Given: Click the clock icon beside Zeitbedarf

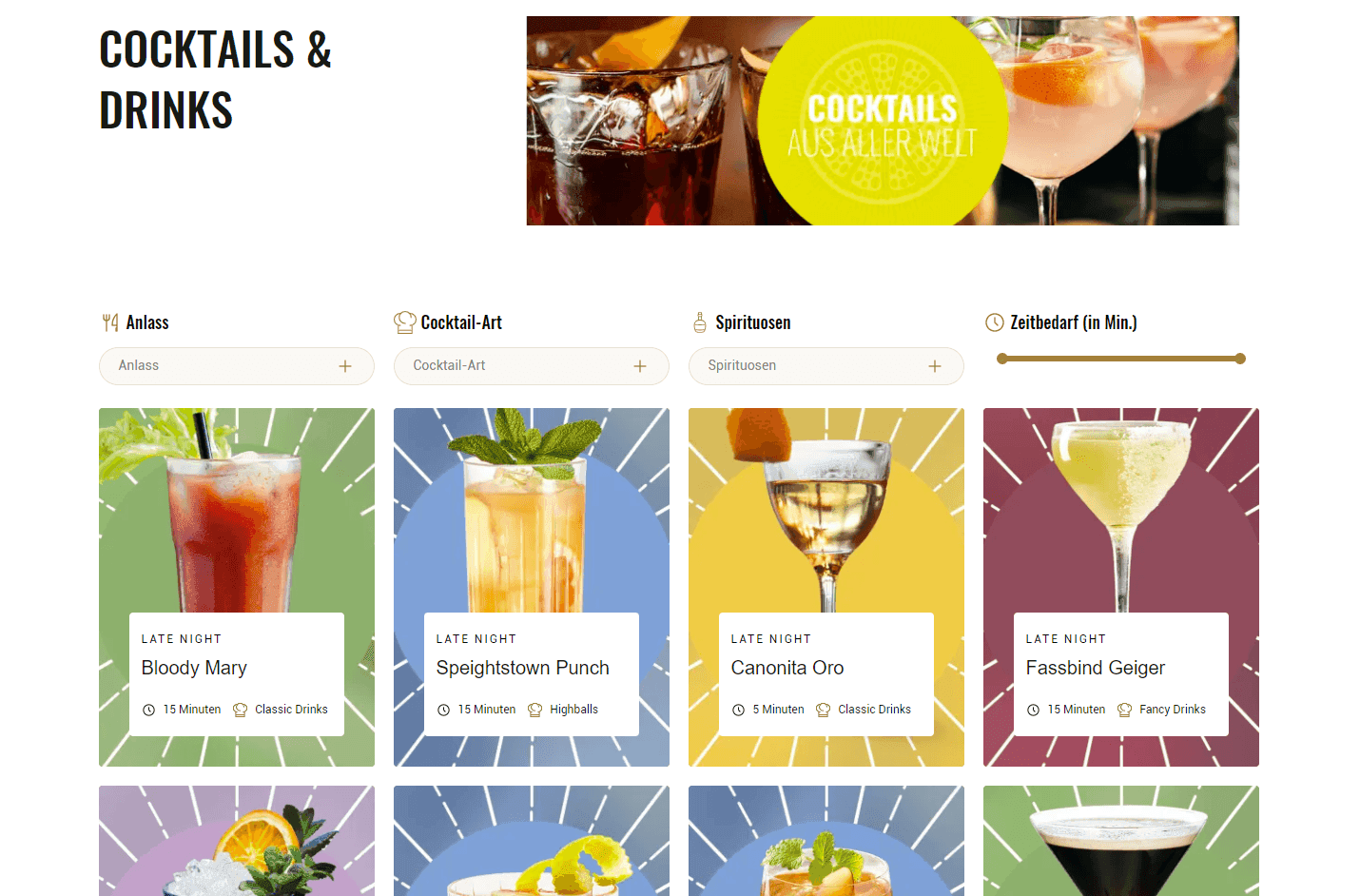Looking at the screenshot, I should point(995,322).
